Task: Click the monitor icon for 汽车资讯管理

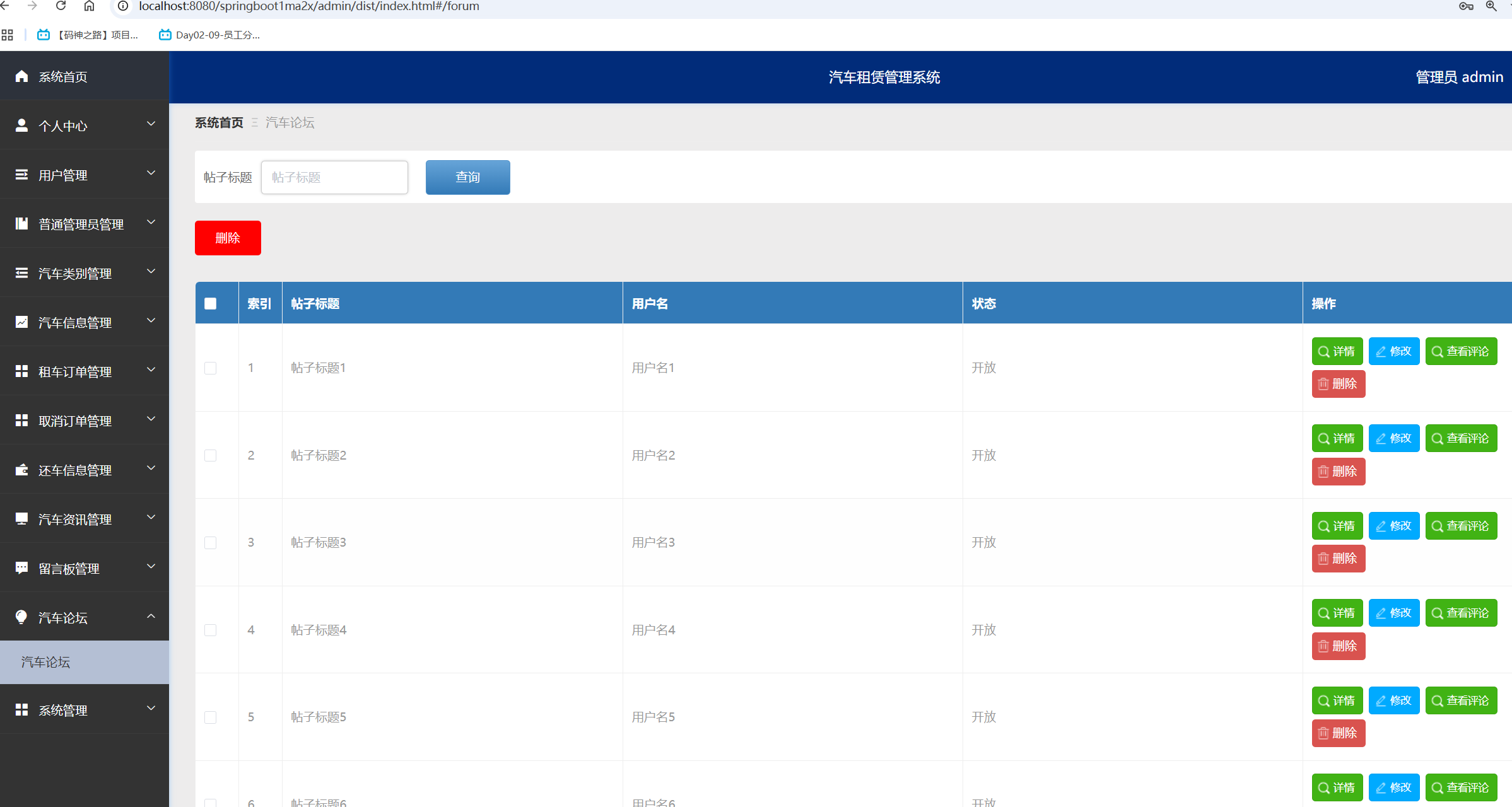Action: (21, 519)
